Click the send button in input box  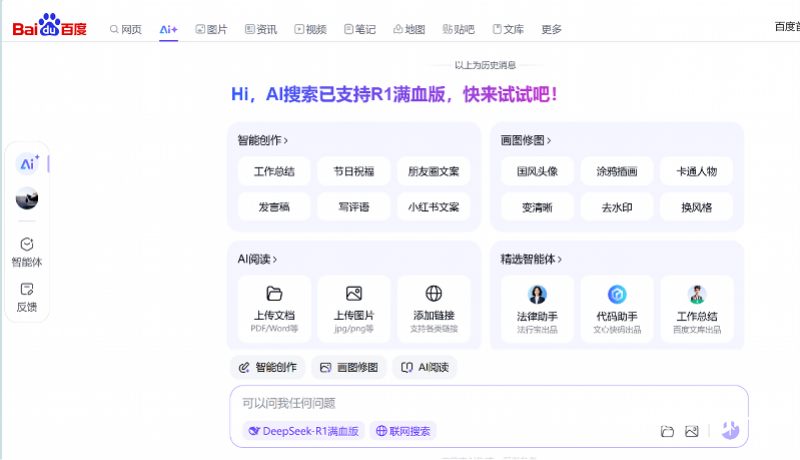pyautogui.click(x=731, y=430)
